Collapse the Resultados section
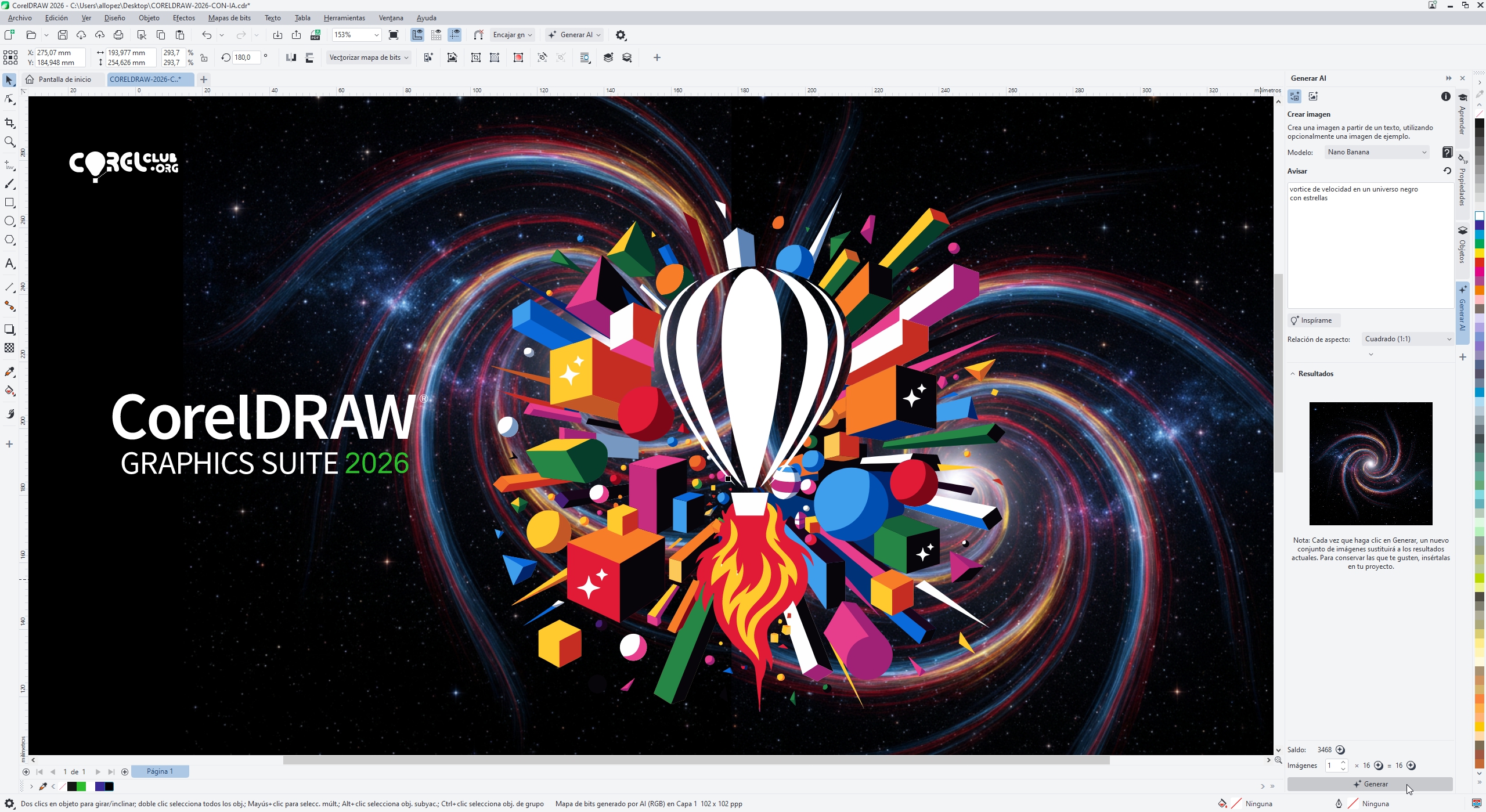This screenshot has width=1486, height=812. pyautogui.click(x=1294, y=373)
